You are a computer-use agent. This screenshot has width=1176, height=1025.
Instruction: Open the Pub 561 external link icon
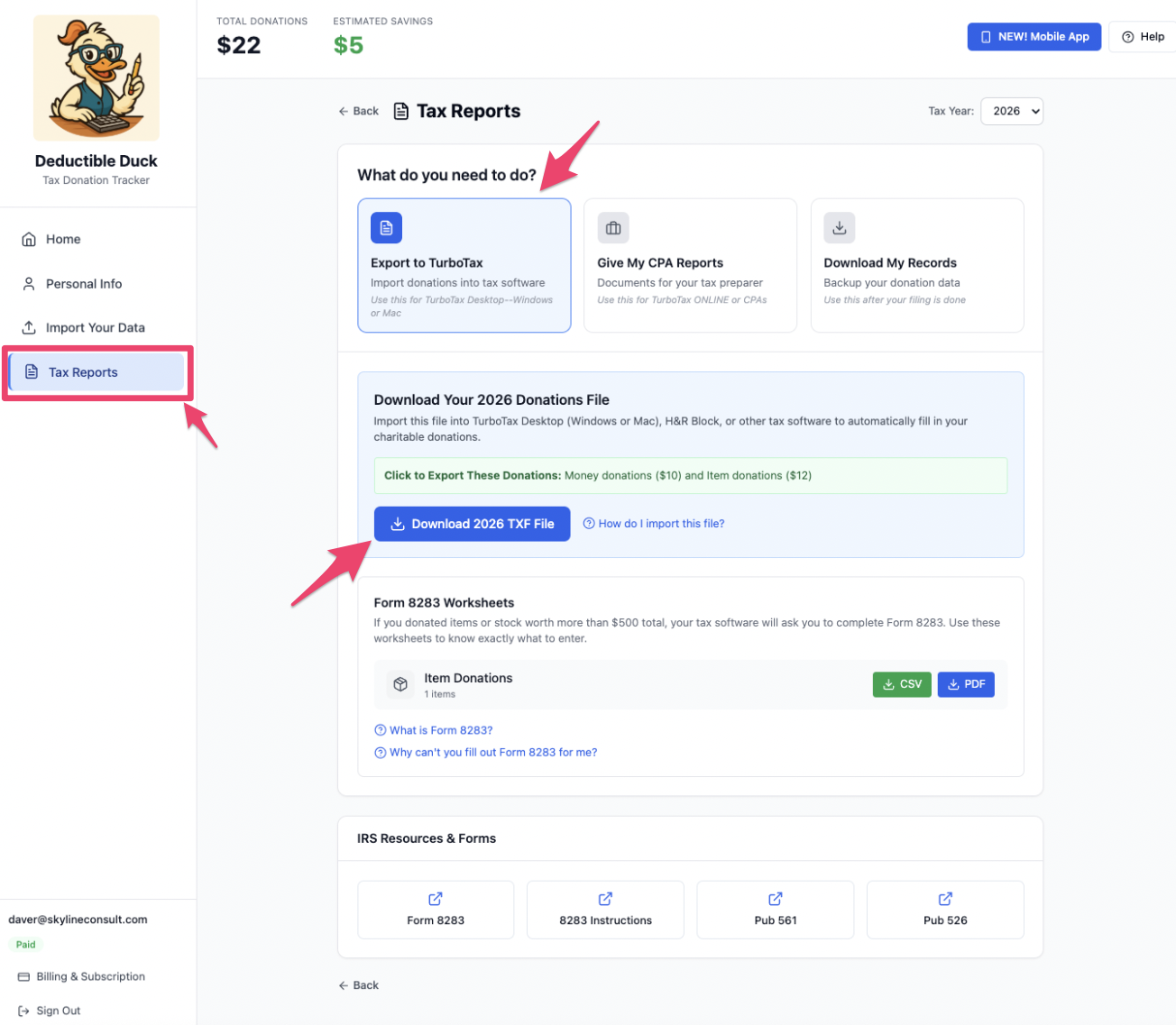(776, 899)
